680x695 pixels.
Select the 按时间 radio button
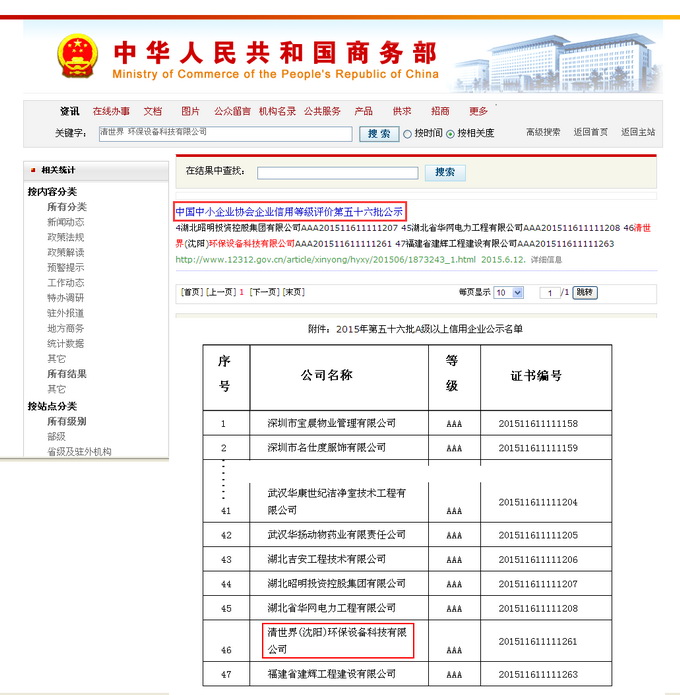coord(407,134)
